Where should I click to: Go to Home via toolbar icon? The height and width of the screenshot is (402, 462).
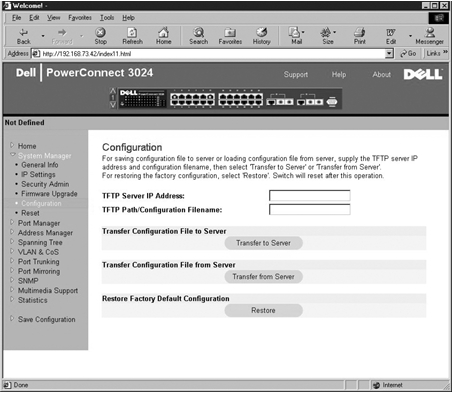[163, 36]
